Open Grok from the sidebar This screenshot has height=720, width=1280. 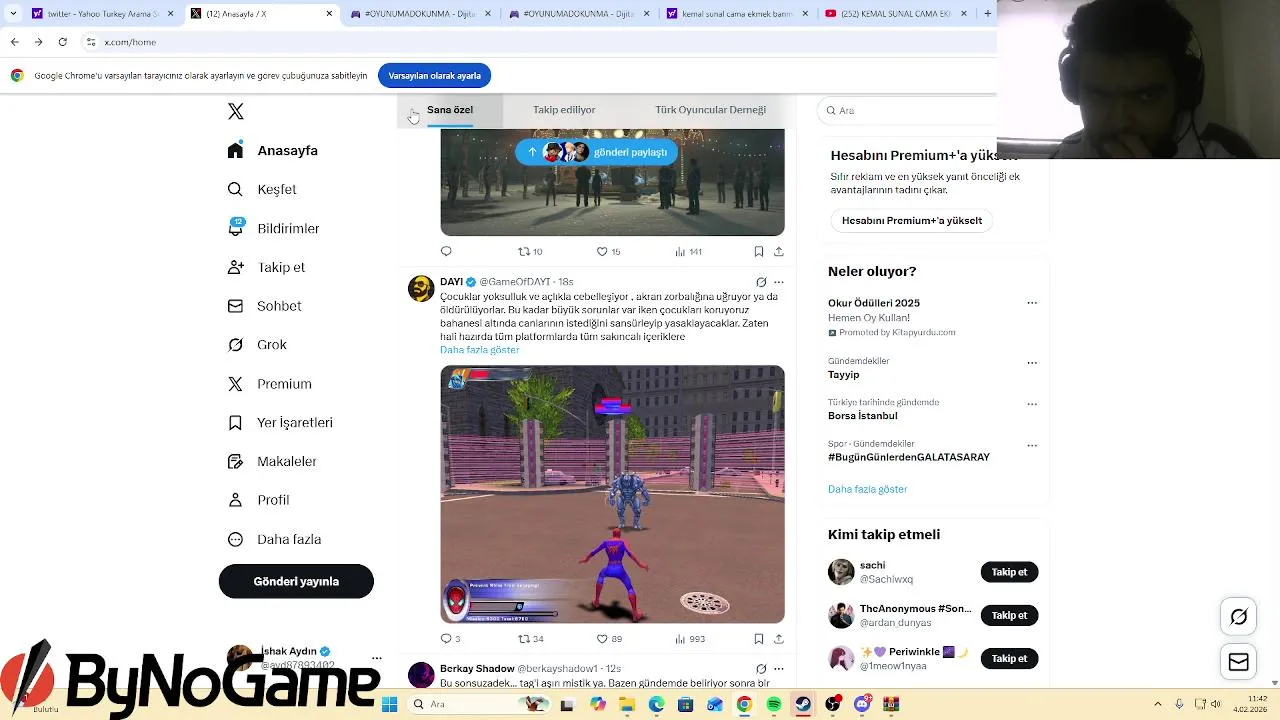[x=257, y=344]
